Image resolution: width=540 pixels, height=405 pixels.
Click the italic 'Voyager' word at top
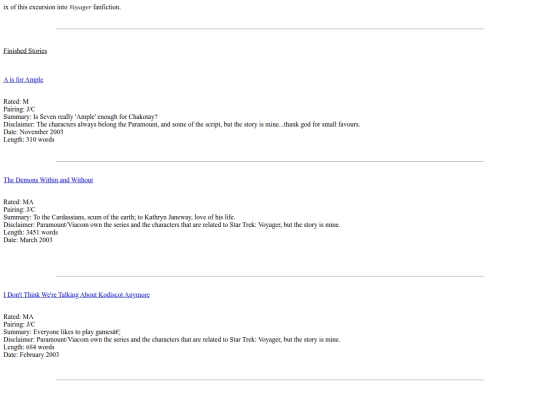[80, 7]
